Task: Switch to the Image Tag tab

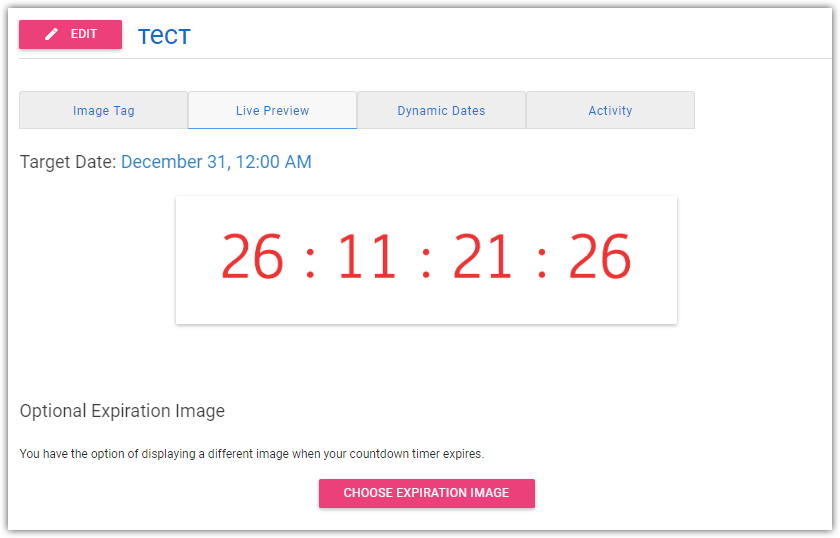Action: [x=104, y=111]
